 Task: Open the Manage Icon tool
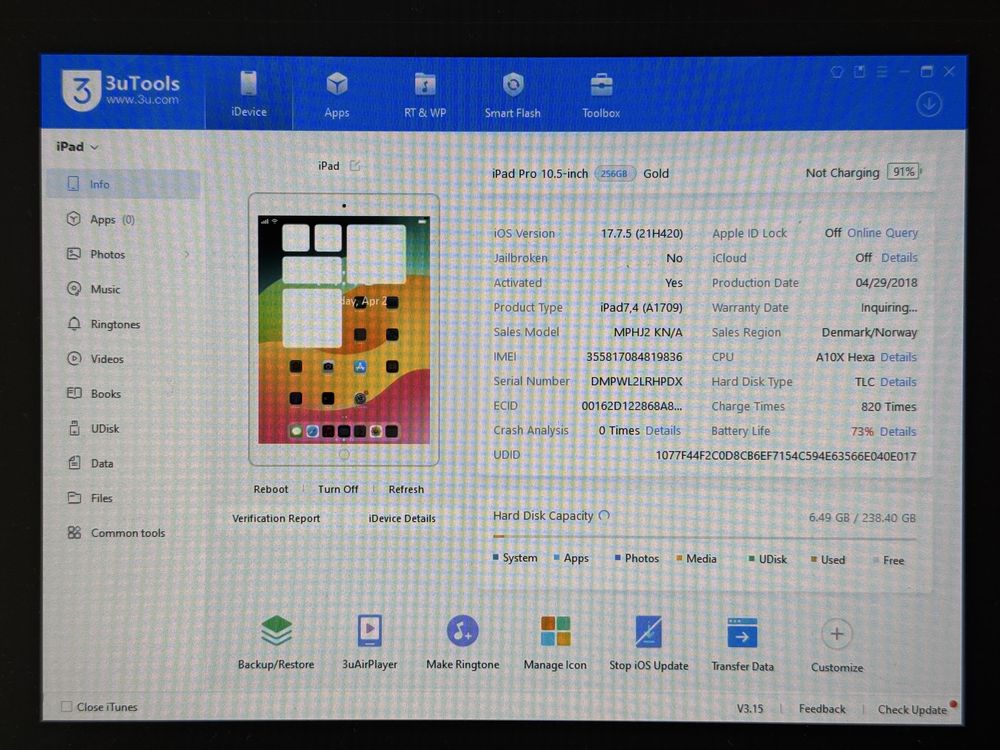(555, 642)
